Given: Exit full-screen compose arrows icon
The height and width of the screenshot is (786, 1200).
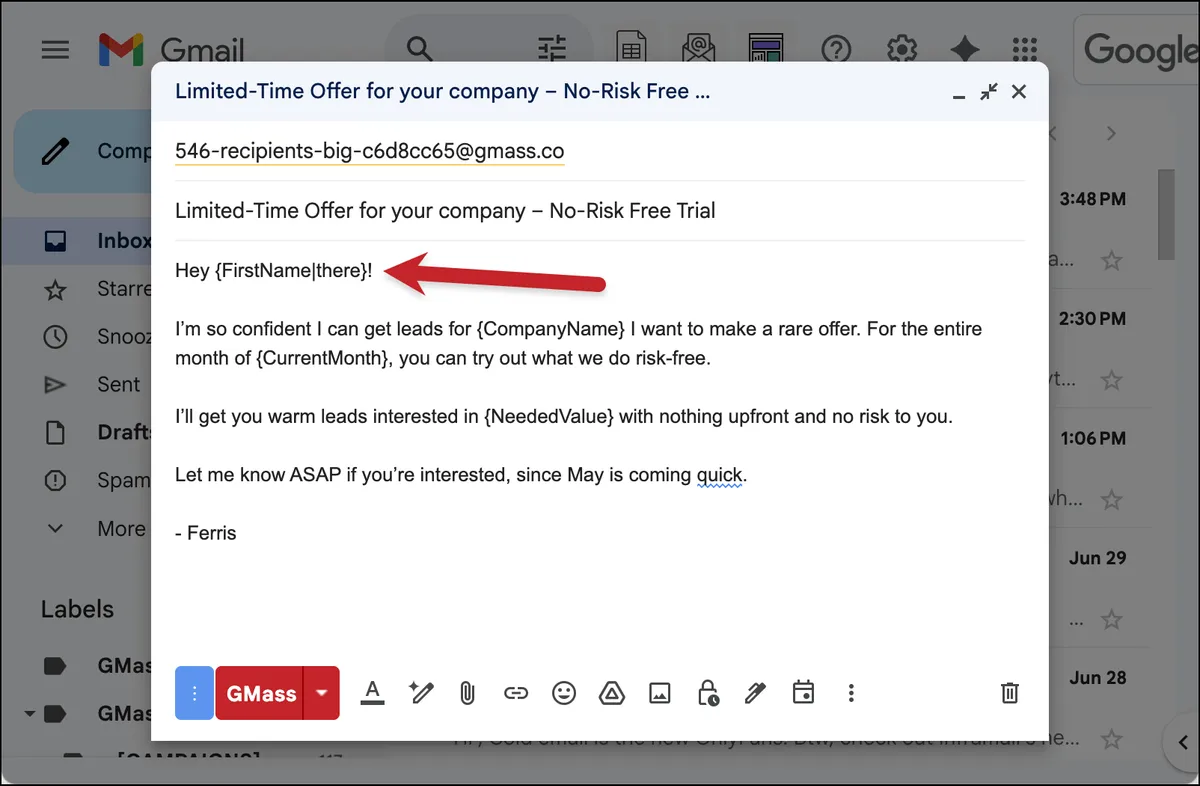Looking at the screenshot, I should point(989,92).
